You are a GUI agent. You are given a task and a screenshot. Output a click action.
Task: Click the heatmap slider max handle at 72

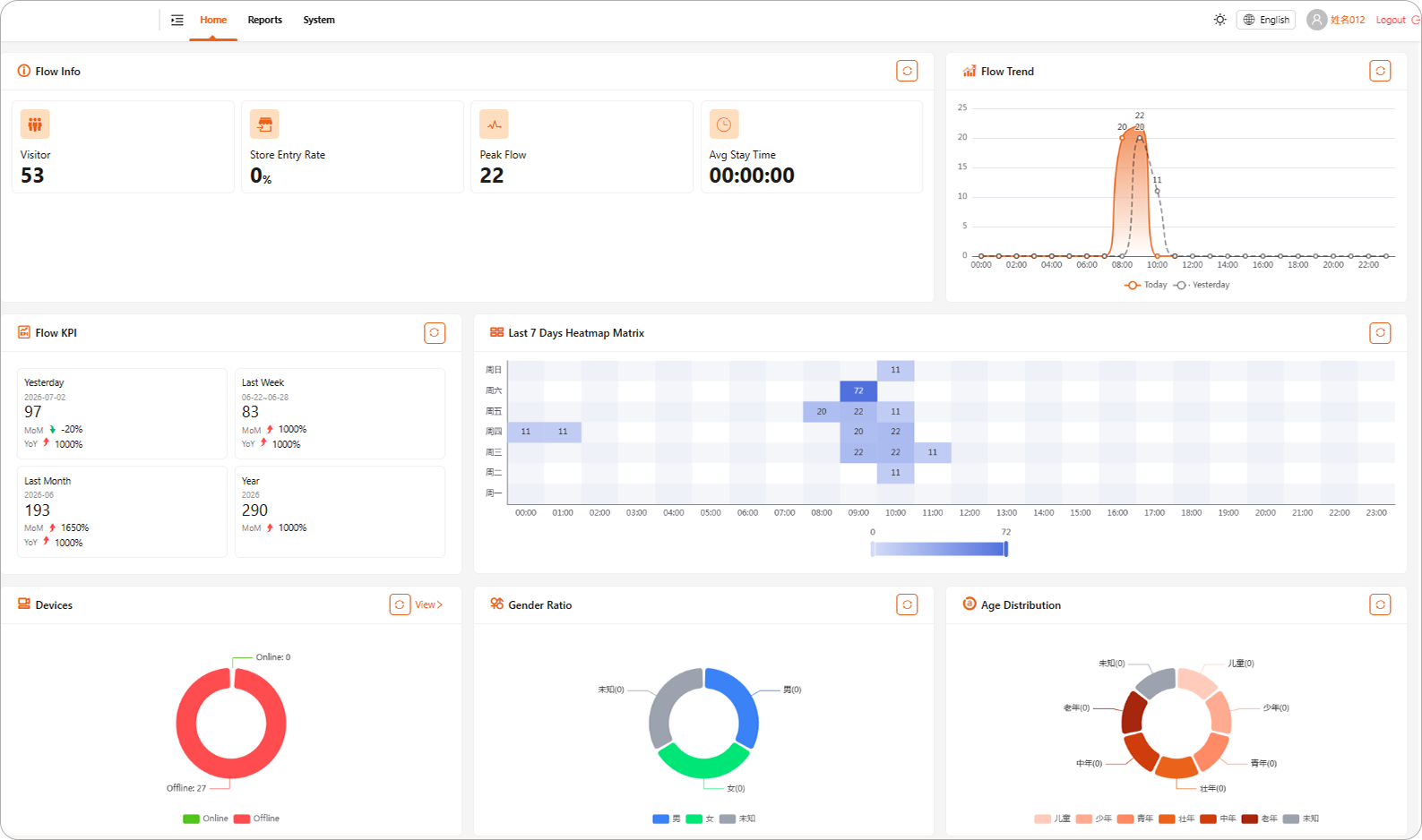click(1006, 549)
